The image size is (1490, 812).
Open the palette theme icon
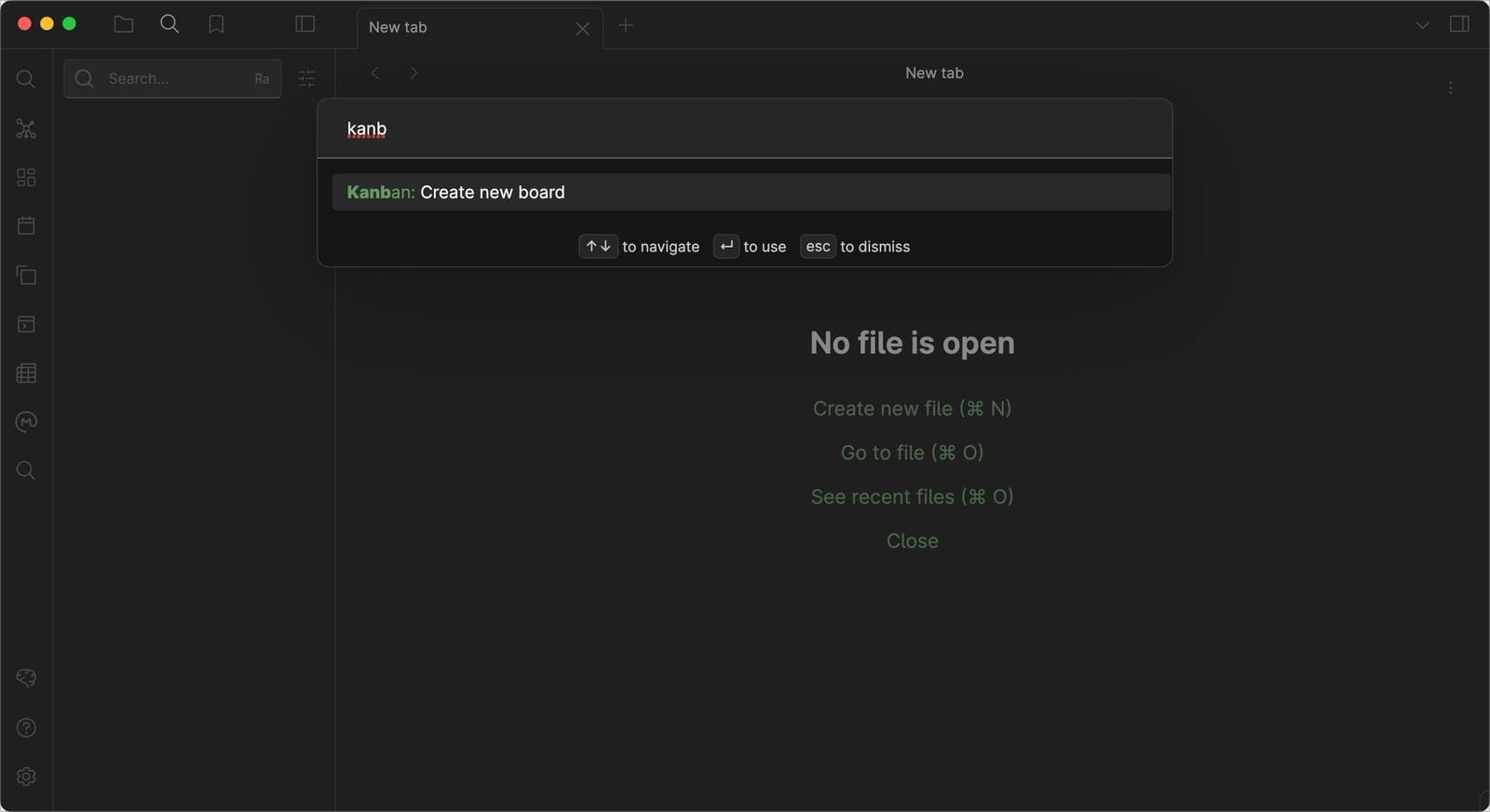(x=26, y=678)
